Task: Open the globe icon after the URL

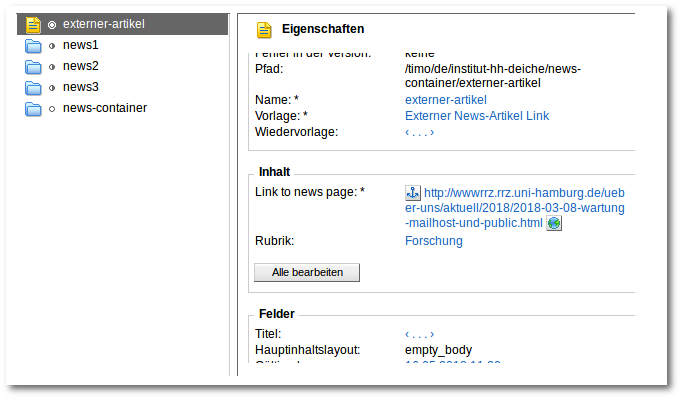Action: (x=554, y=223)
